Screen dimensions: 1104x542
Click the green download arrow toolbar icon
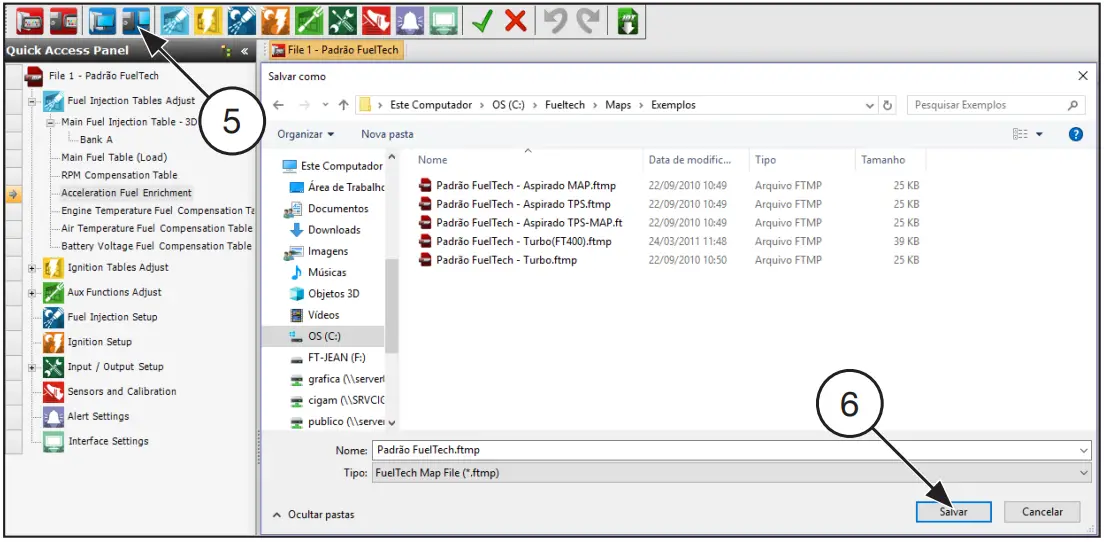pyautogui.click(x=627, y=21)
